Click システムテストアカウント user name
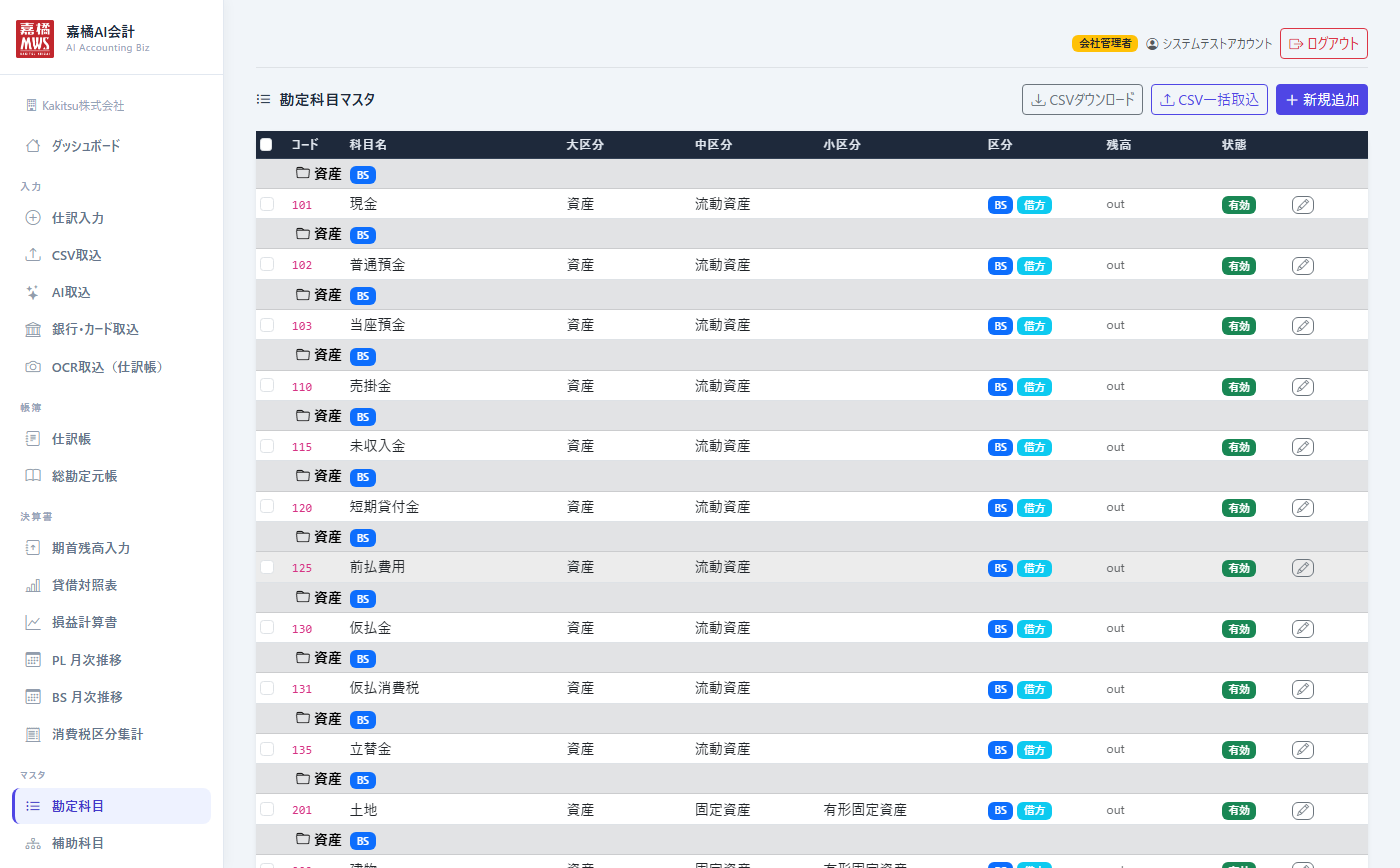The image size is (1400, 868). [1217, 44]
